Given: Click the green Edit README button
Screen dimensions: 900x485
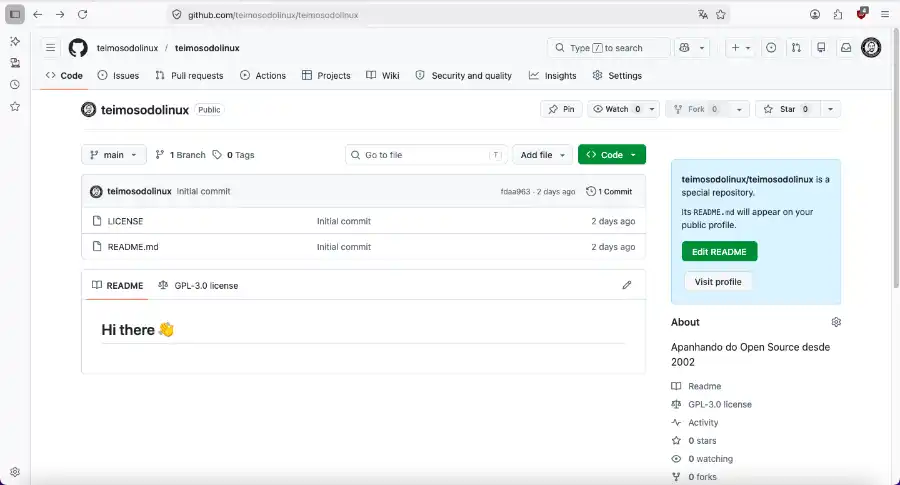Looking at the screenshot, I should (719, 251).
